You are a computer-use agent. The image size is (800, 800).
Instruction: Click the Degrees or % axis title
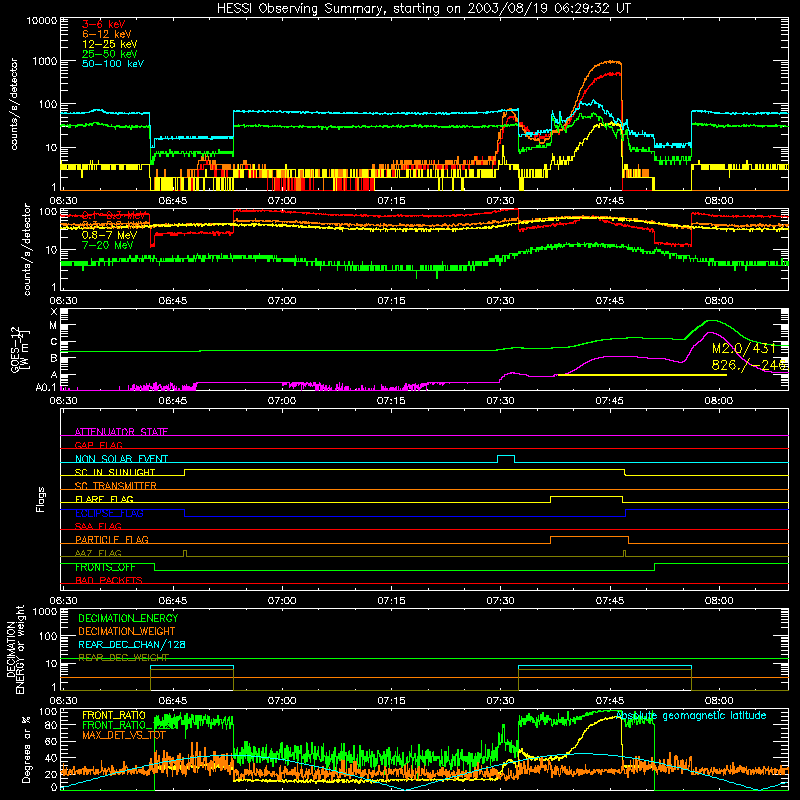click(26, 749)
